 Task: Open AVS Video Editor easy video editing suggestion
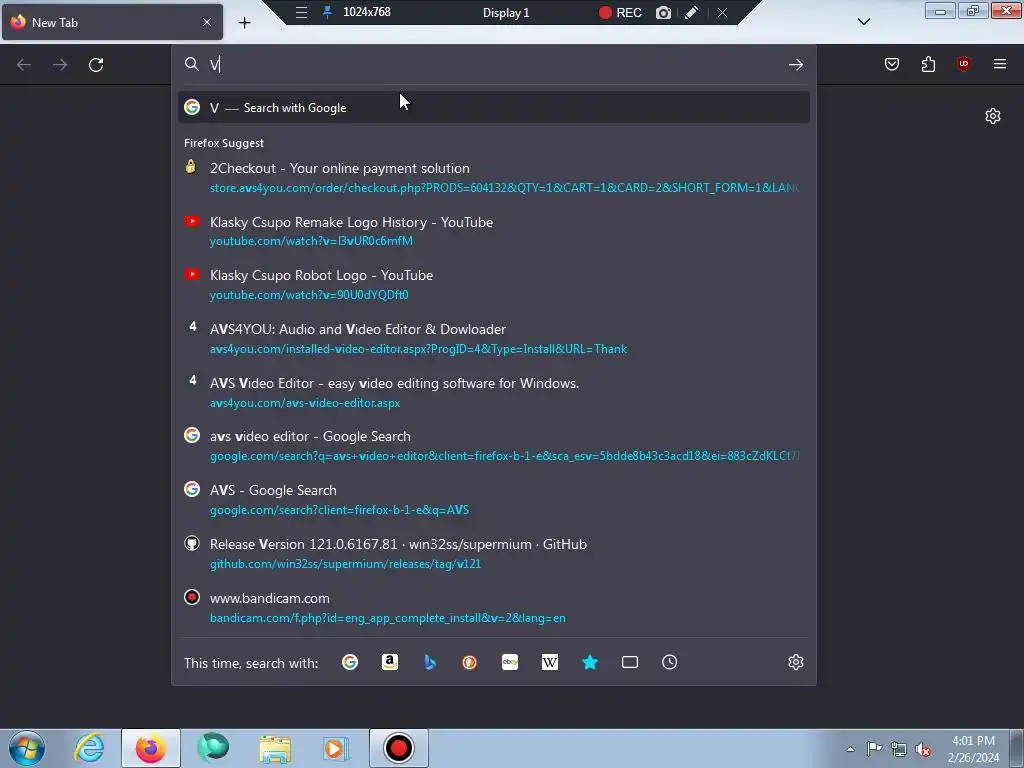coord(494,392)
